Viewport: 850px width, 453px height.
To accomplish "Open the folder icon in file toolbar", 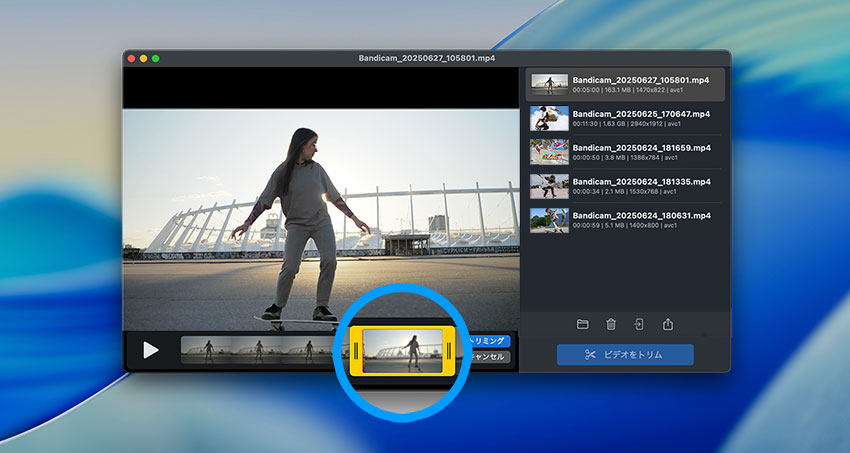I will [x=583, y=324].
